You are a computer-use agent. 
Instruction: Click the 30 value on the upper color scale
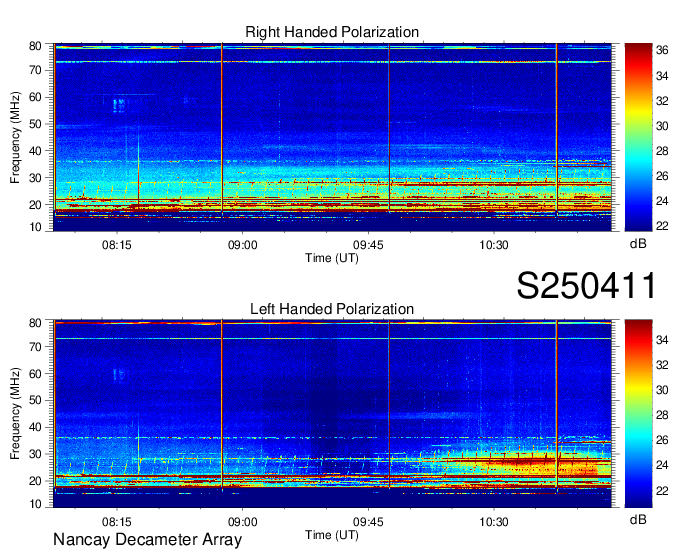[662, 126]
